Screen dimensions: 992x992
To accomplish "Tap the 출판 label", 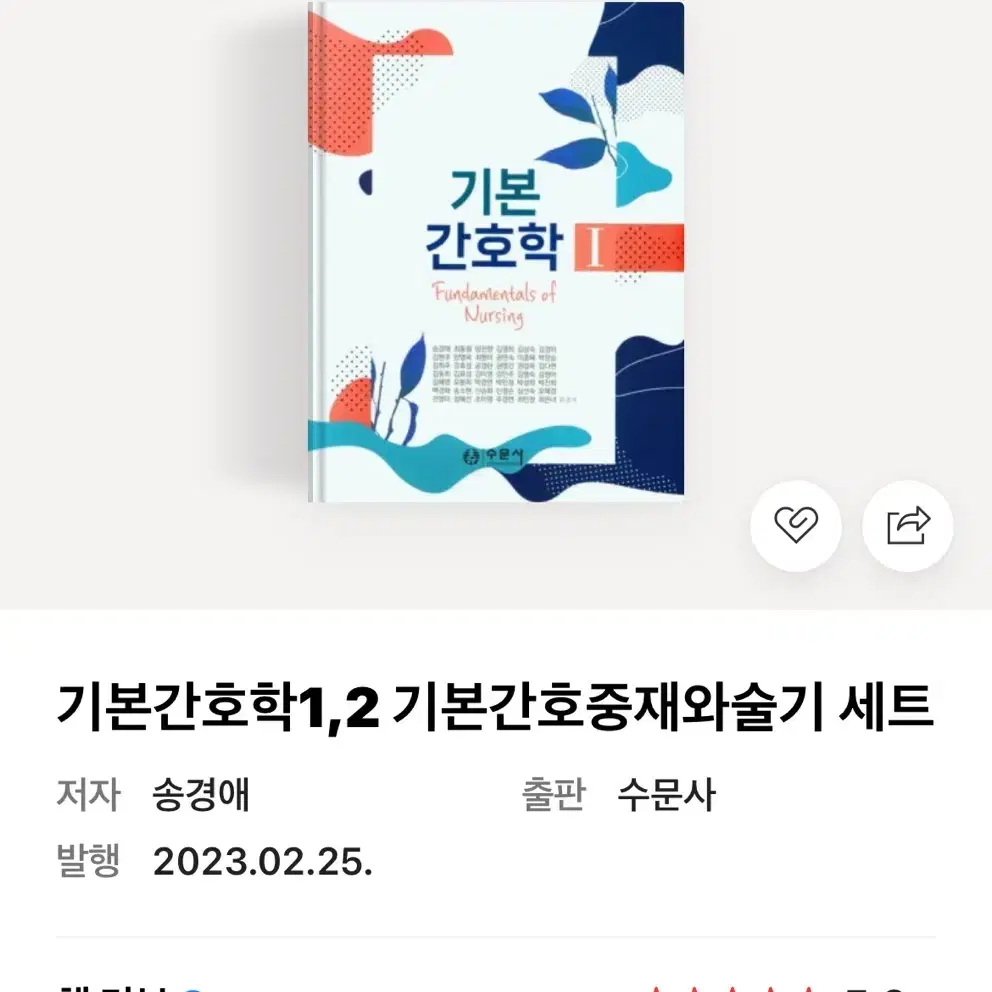I will (554, 794).
